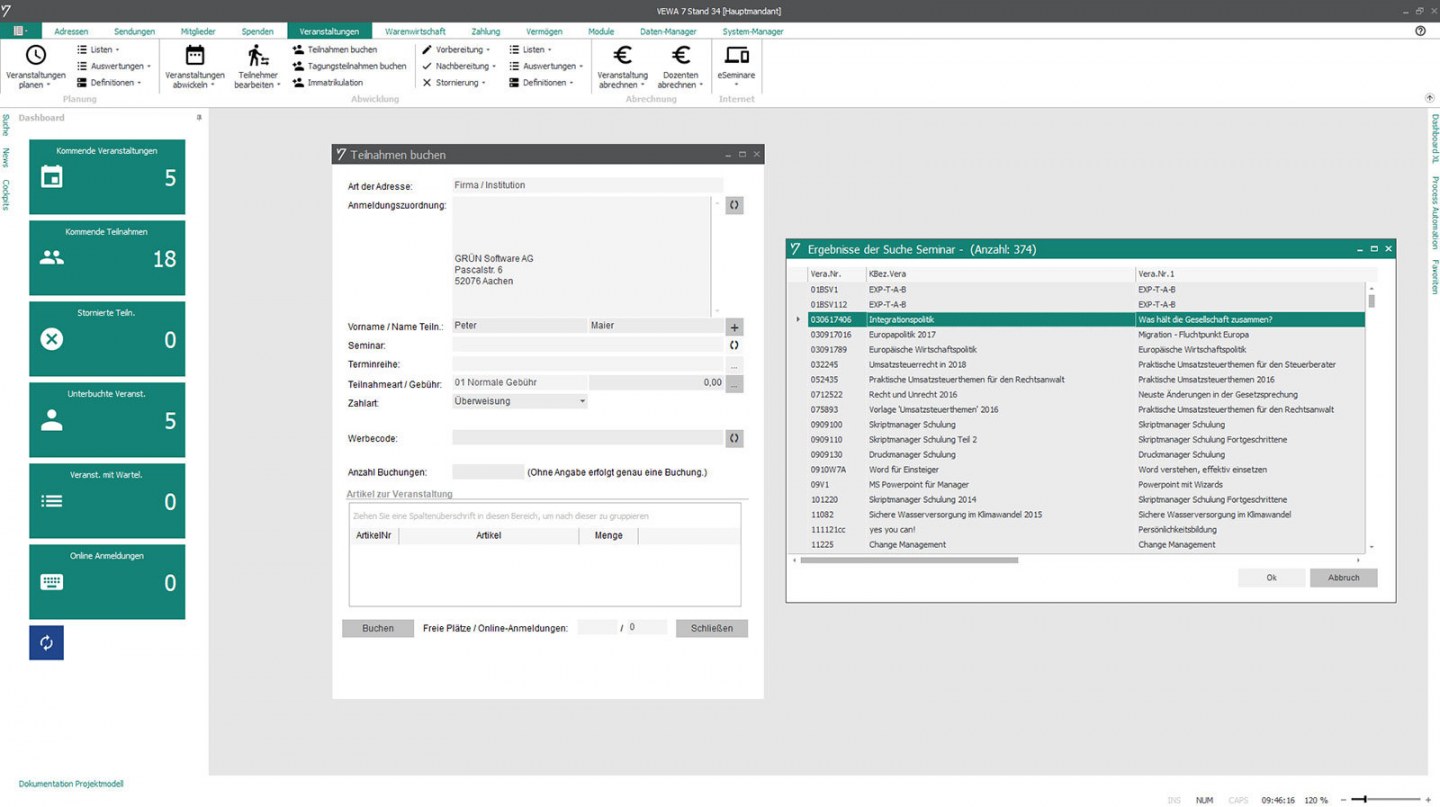Open the help question mark icon
The image size is (1440, 807).
point(1420,31)
